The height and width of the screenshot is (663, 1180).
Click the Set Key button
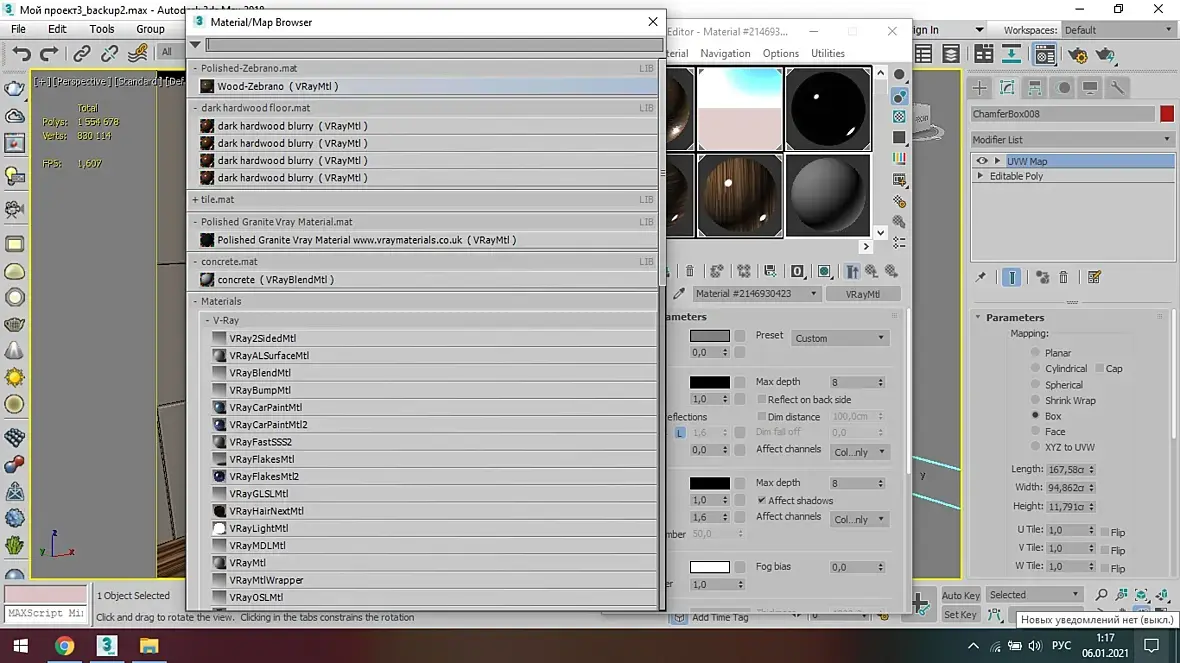pos(960,615)
